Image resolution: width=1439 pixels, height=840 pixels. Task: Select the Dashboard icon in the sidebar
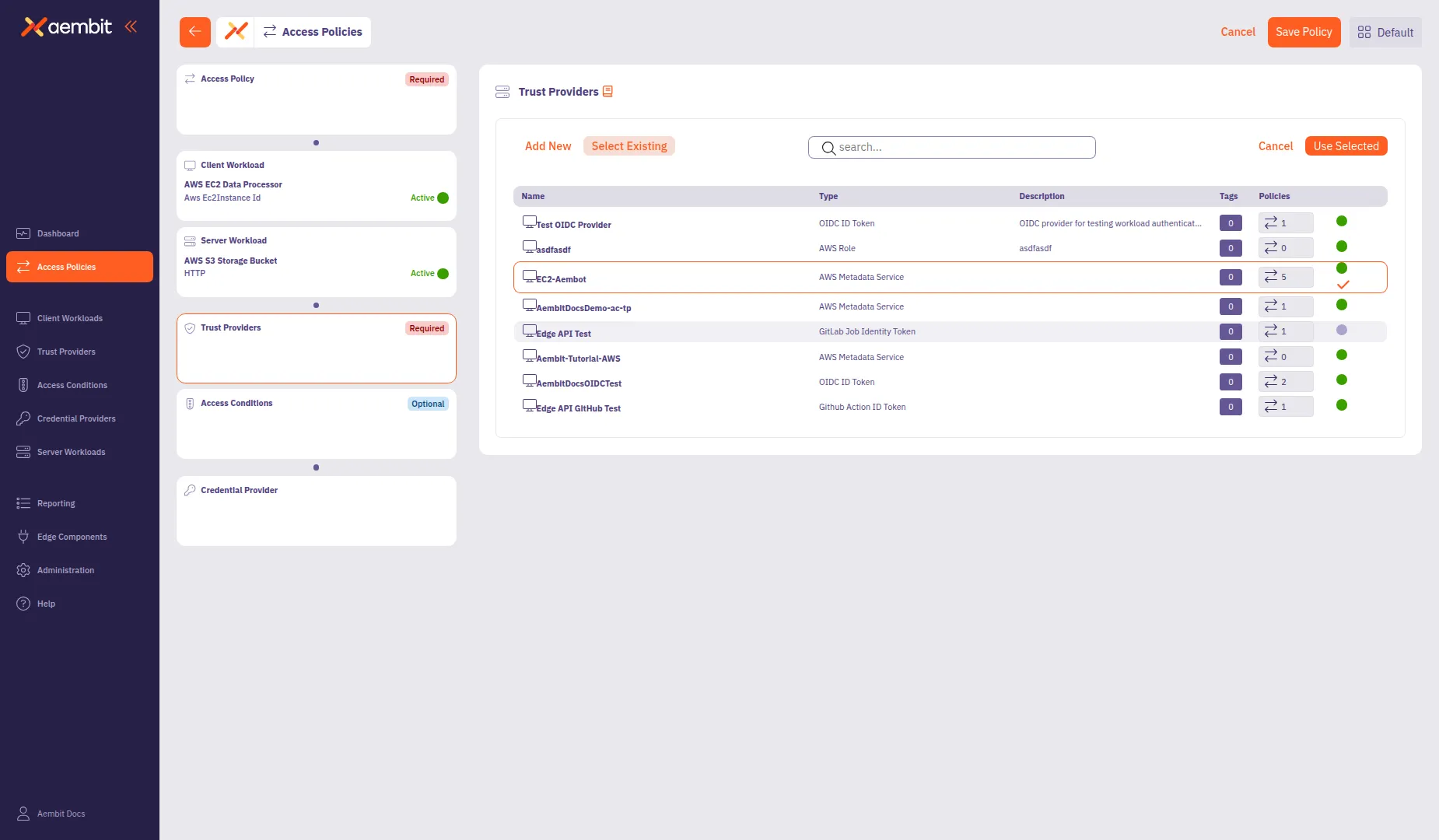click(x=23, y=233)
